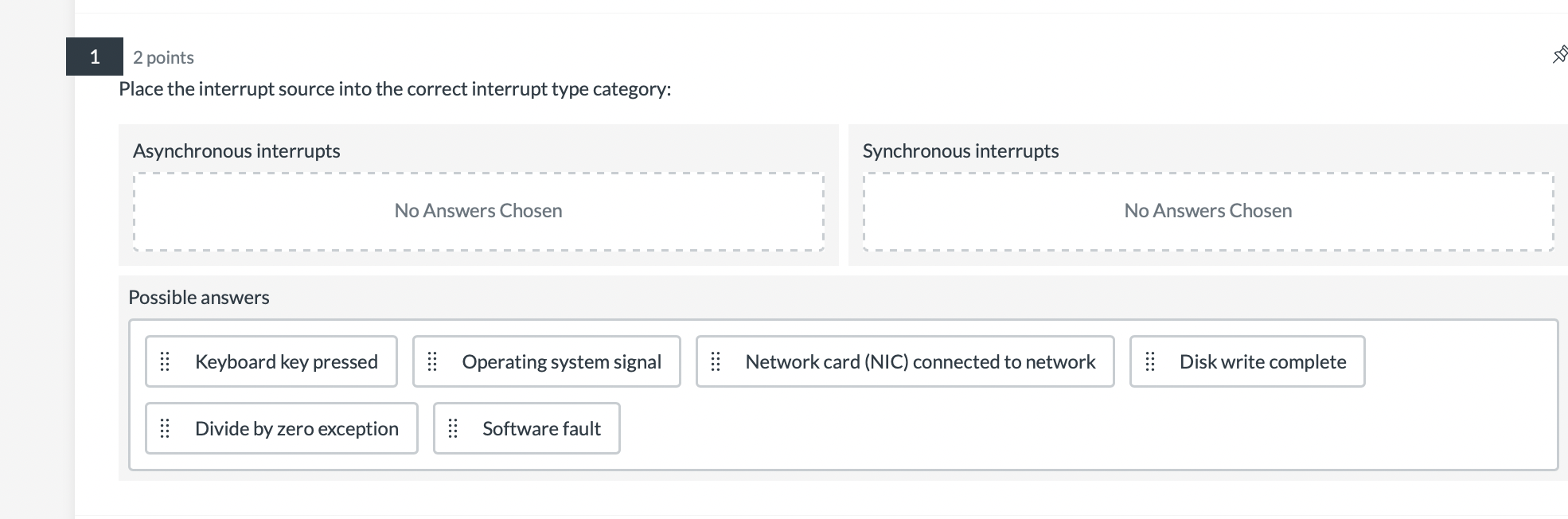
Task: Click drag handle beside Network card answer
Action: (716, 362)
